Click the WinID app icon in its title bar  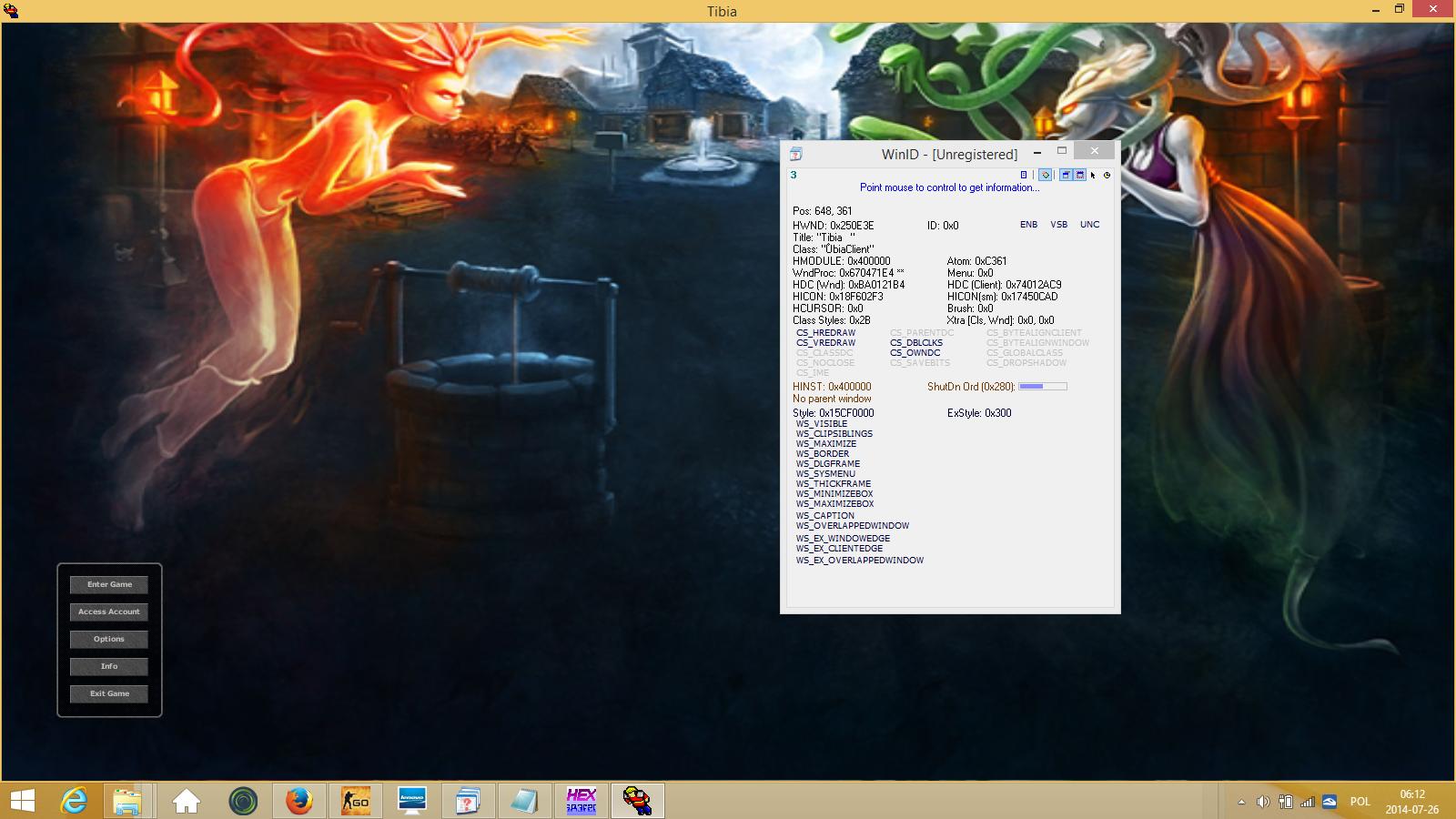[796, 154]
